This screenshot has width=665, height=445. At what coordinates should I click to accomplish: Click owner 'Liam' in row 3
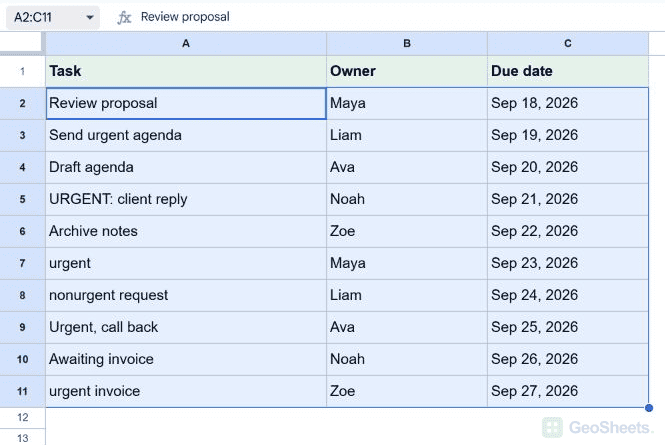point(407,135)
